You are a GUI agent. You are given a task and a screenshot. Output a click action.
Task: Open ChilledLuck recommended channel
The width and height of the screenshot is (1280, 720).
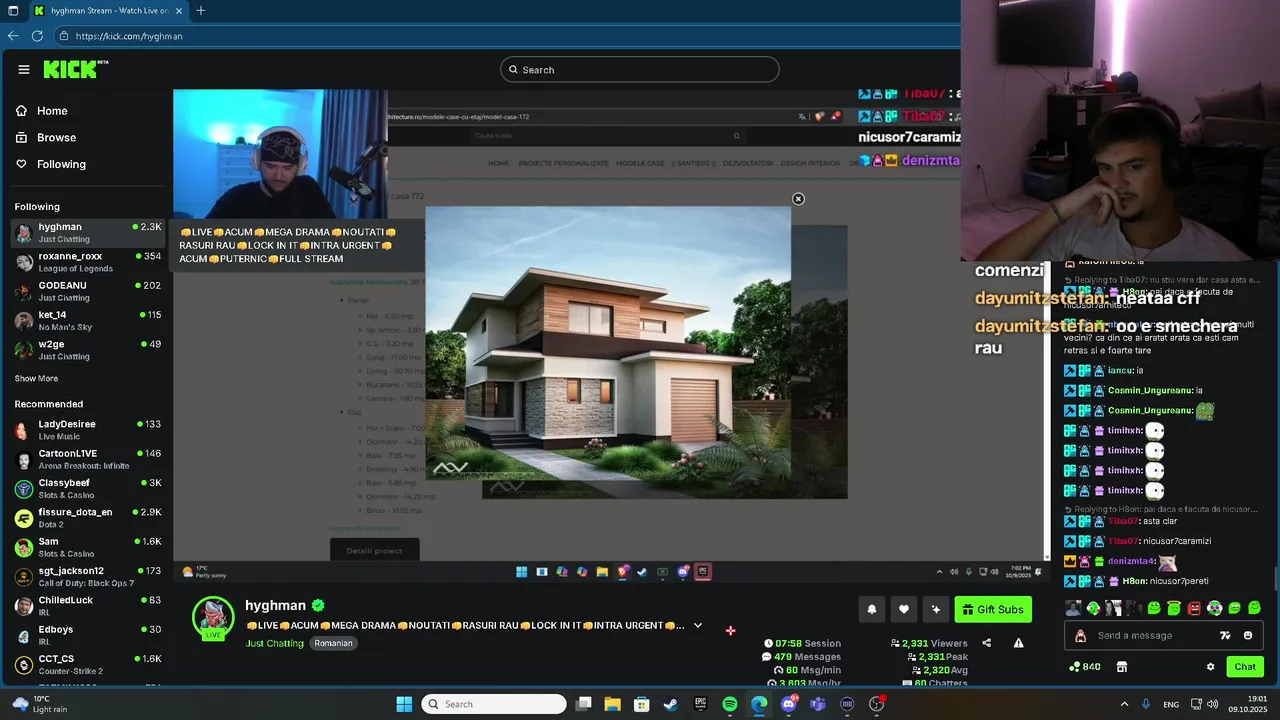88,606
